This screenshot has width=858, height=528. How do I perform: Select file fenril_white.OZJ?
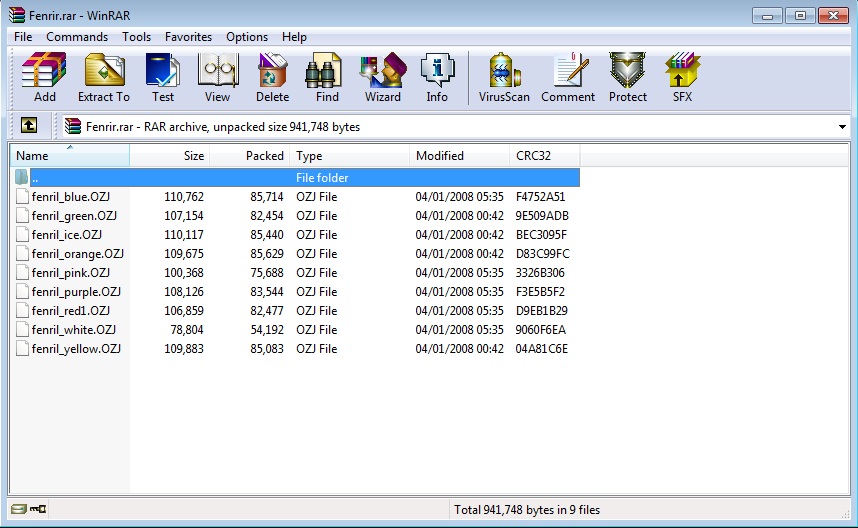click(x=73, y=330)
